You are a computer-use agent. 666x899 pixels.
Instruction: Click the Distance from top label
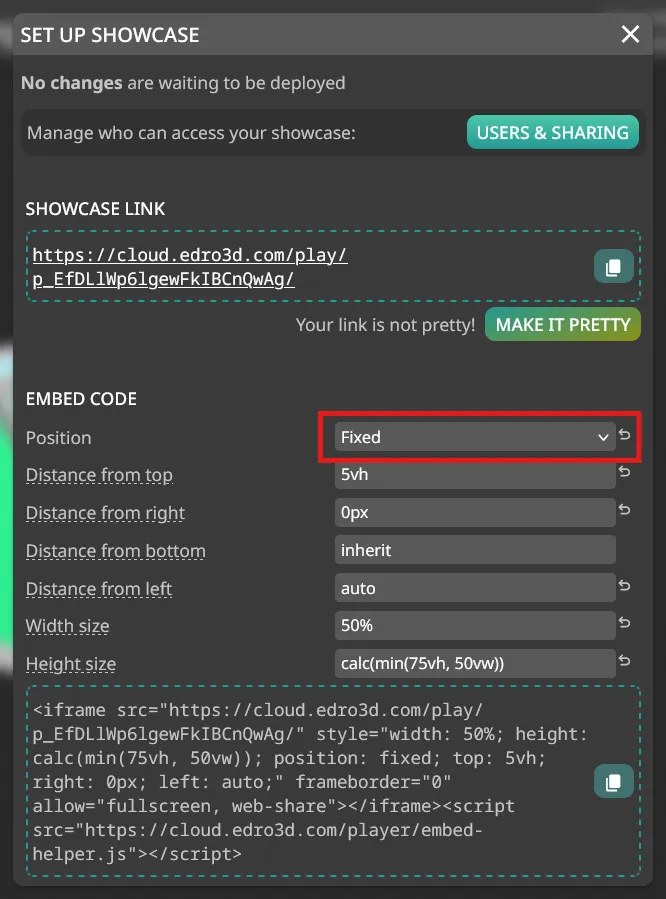pos(99,475)
